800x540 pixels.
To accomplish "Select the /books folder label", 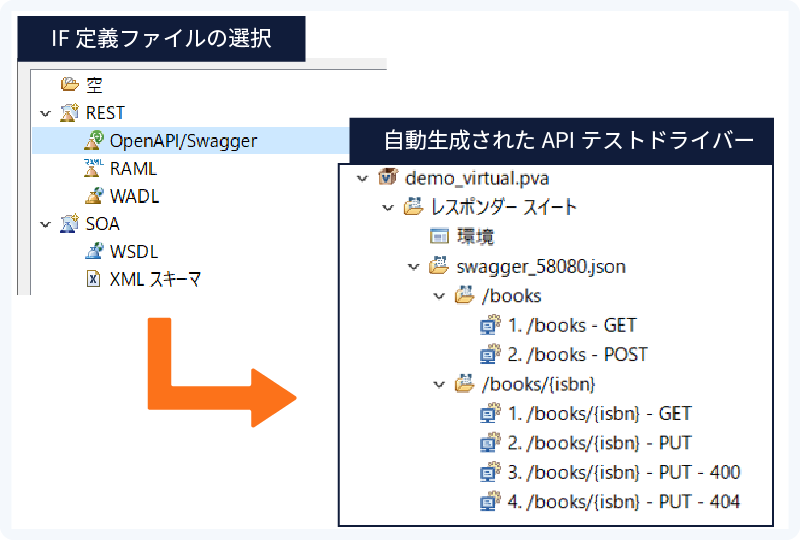I will [x=511, y=295].
